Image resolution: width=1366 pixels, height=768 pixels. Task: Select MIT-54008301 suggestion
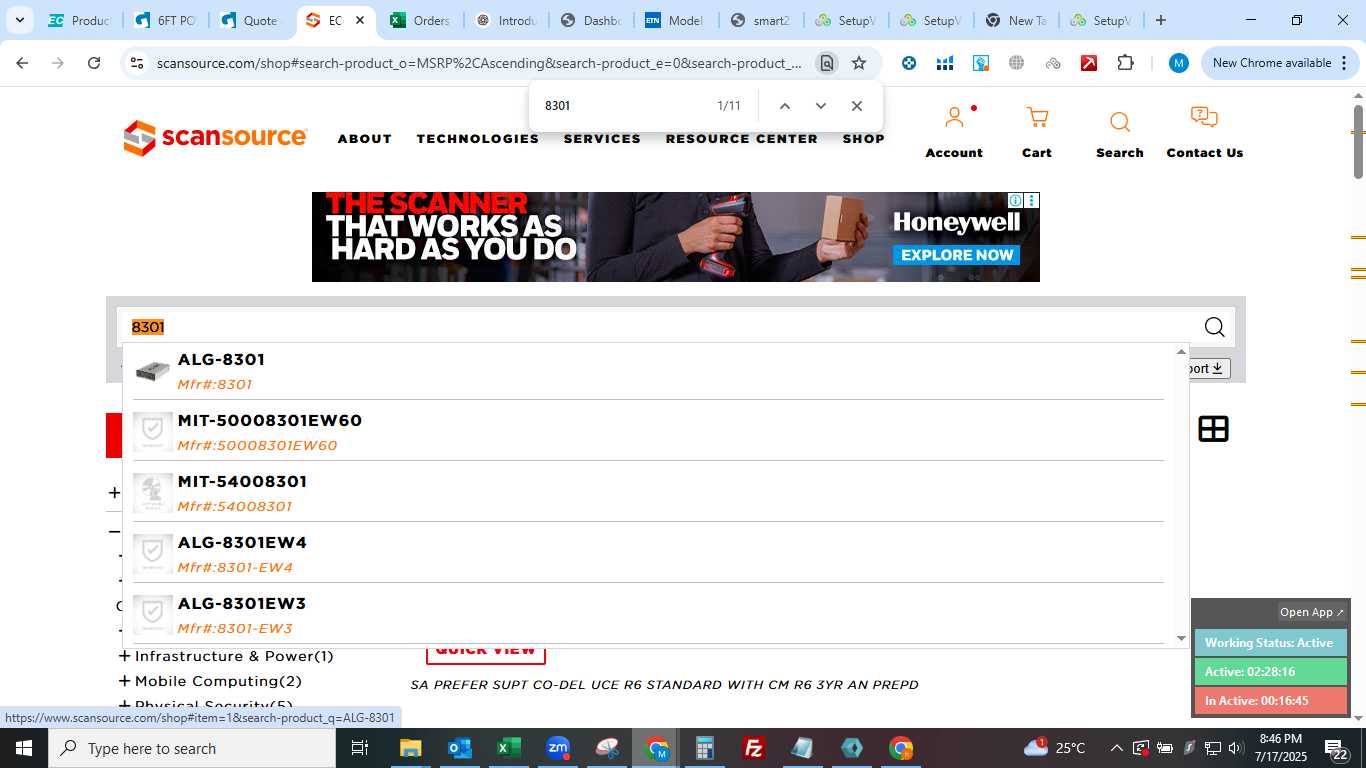[x=648, y=493]
